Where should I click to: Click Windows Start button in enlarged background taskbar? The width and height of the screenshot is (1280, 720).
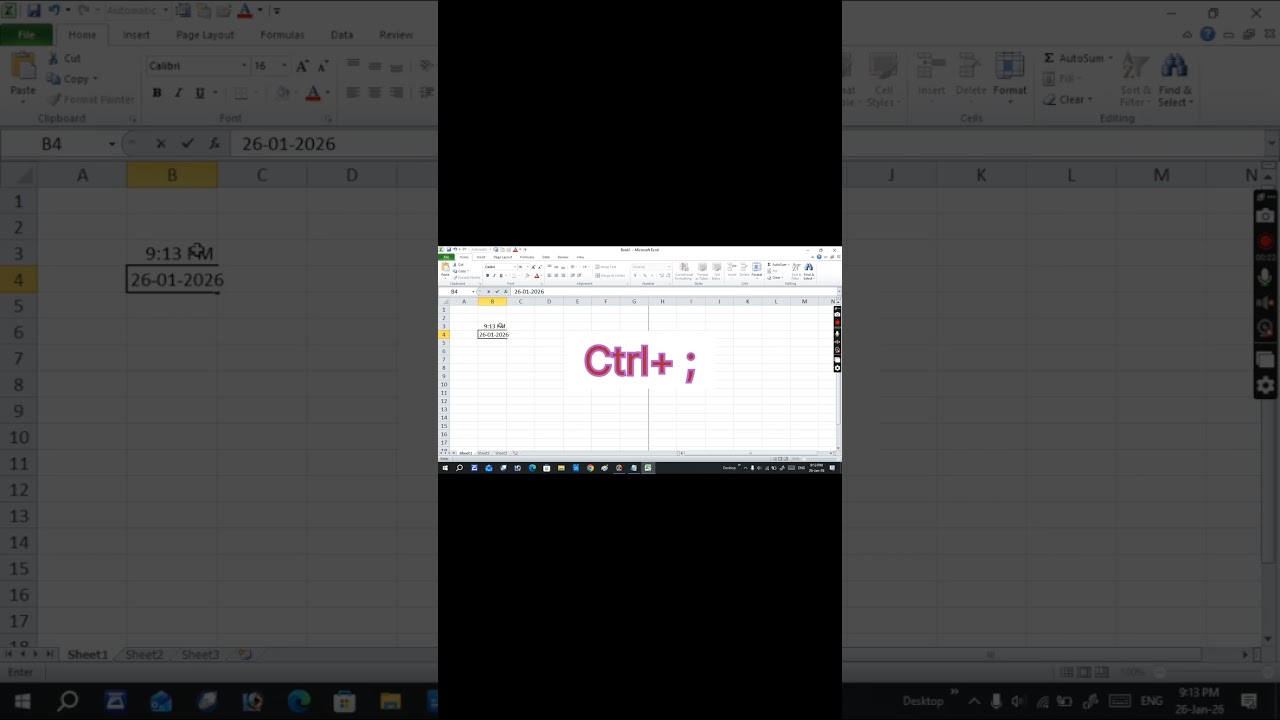point(21,701)
